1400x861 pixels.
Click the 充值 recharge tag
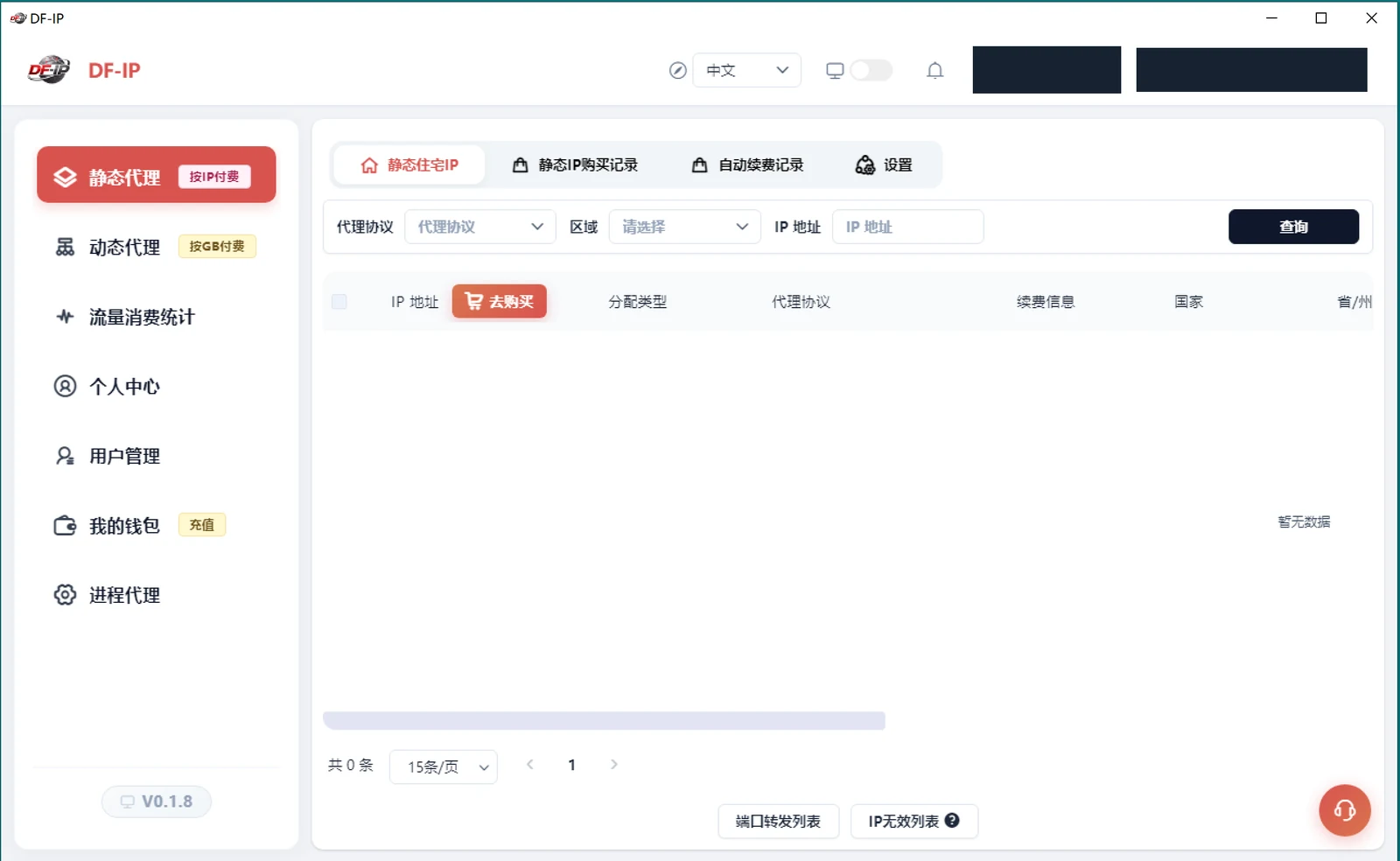click(202, 525)
